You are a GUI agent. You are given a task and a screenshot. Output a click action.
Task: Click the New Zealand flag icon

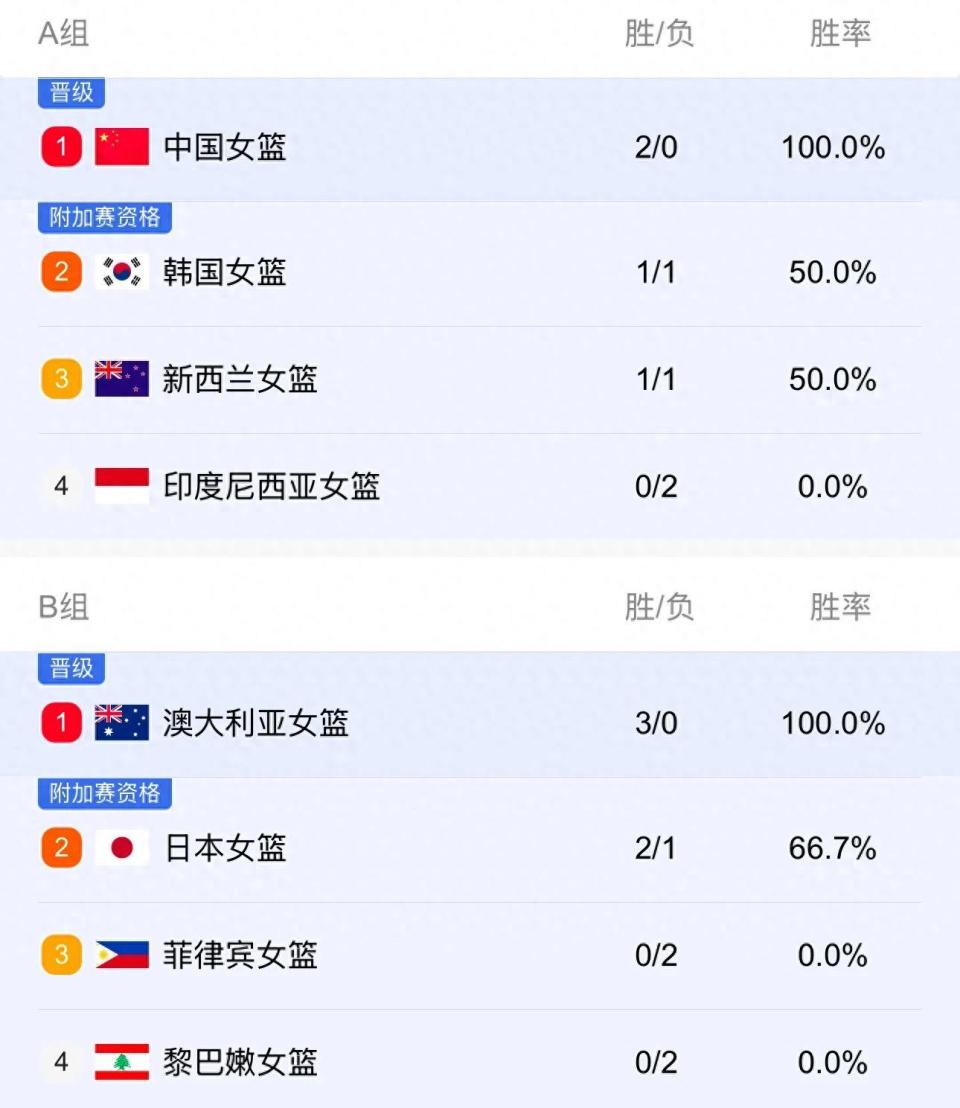click(122, 379)
